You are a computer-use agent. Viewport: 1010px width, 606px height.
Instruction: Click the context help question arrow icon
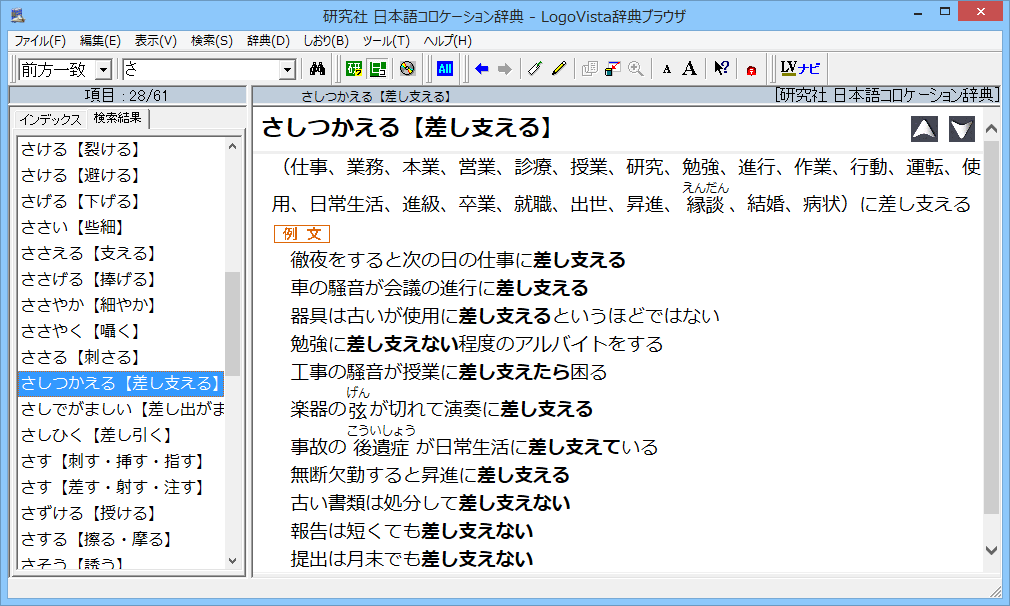coord(721,69)
